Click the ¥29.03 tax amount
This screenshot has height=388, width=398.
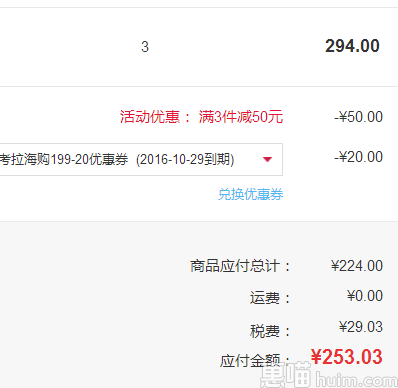click(361, 327)
